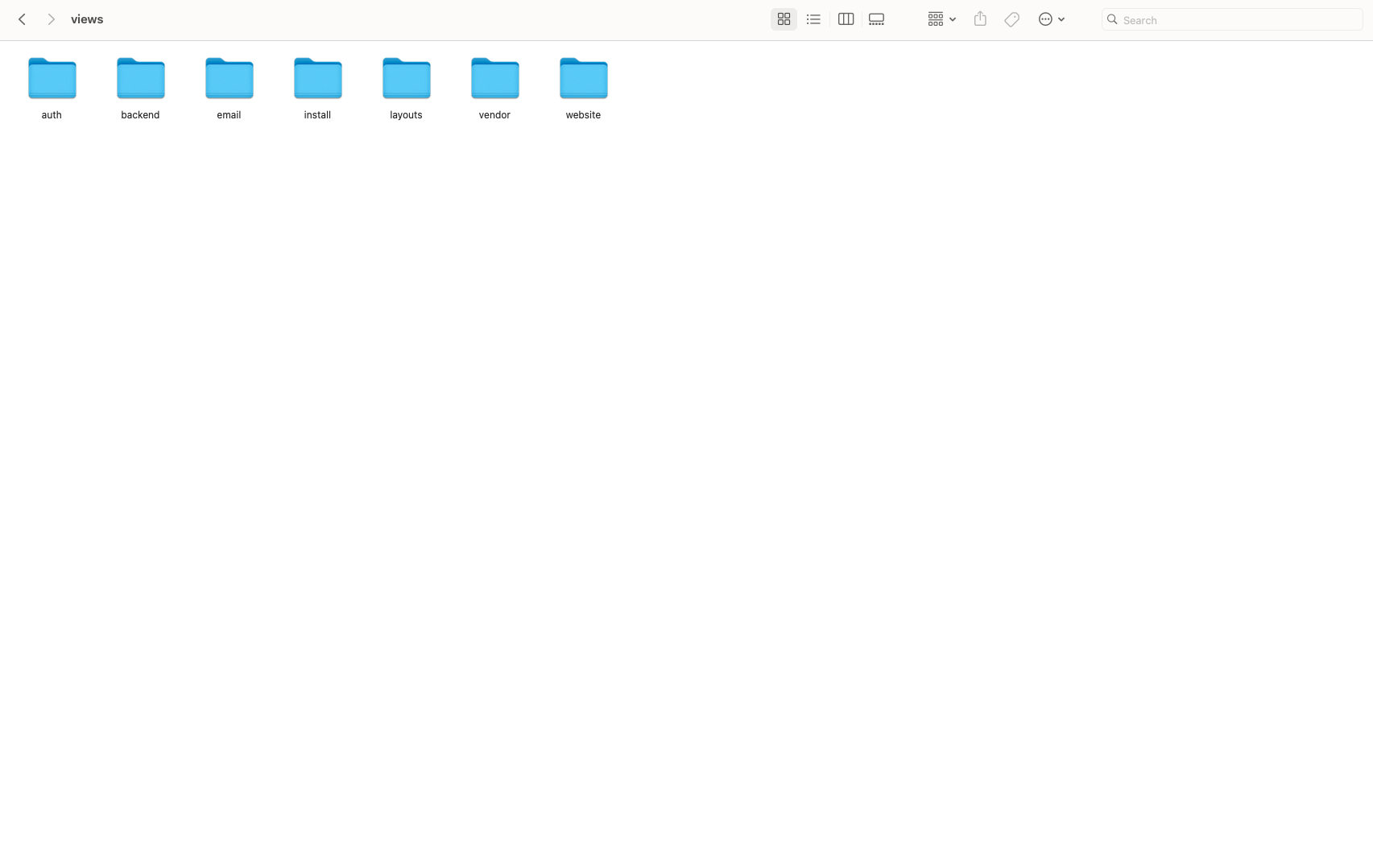Viewport: 1373px width, 868px height.
Task: Select the auth folder
Action: 52,79
